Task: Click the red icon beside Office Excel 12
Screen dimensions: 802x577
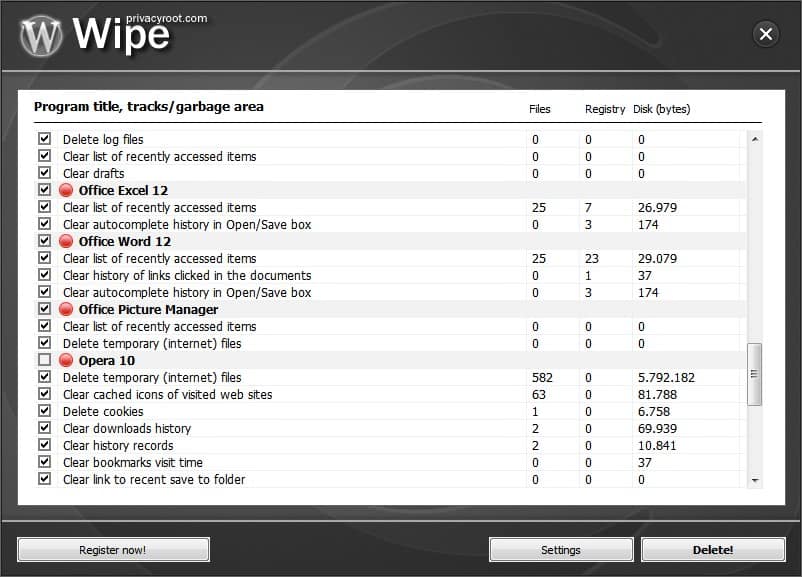Action: [x=66, y=190]
